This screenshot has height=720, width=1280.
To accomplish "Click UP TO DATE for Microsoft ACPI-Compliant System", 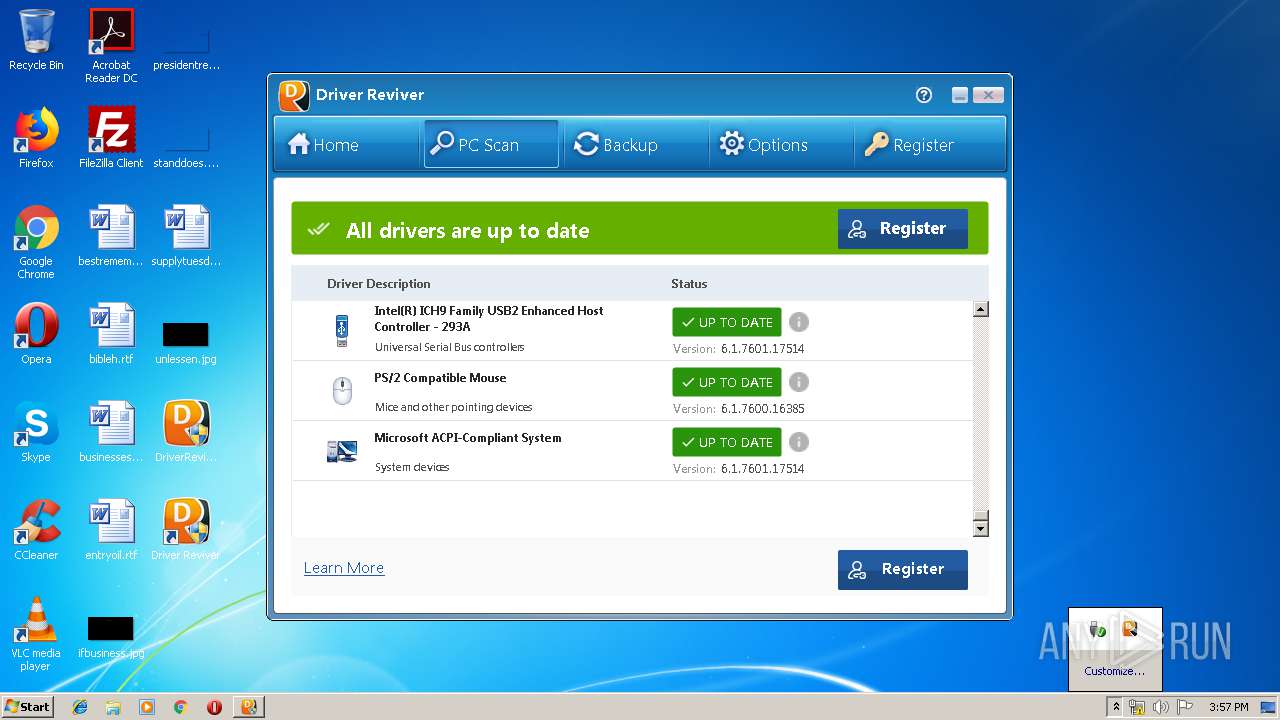I will [727, 442].
